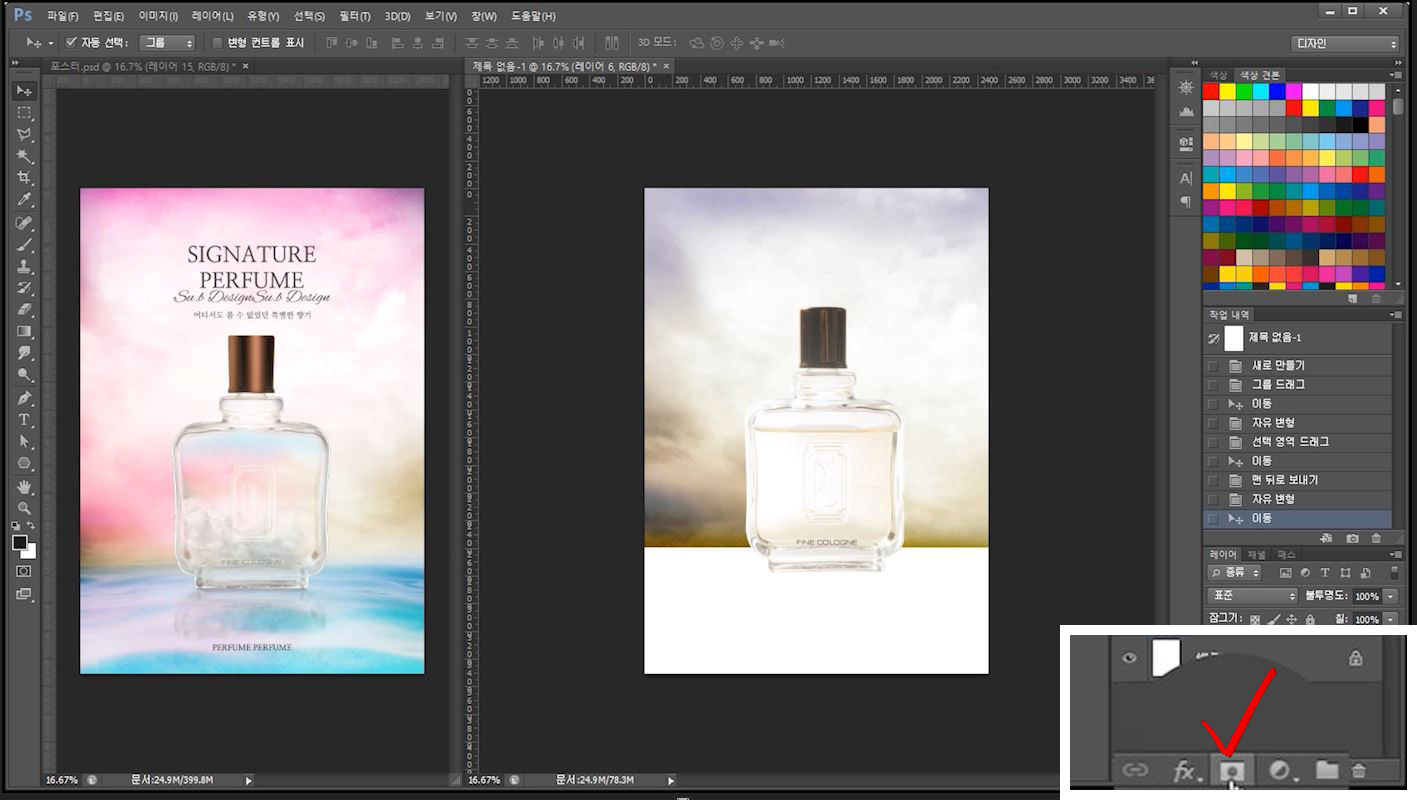Enable the 변형 컨트롤 표시 checkbox
1417x800 pixels.
pyautogui.click(x=218, y=43)
